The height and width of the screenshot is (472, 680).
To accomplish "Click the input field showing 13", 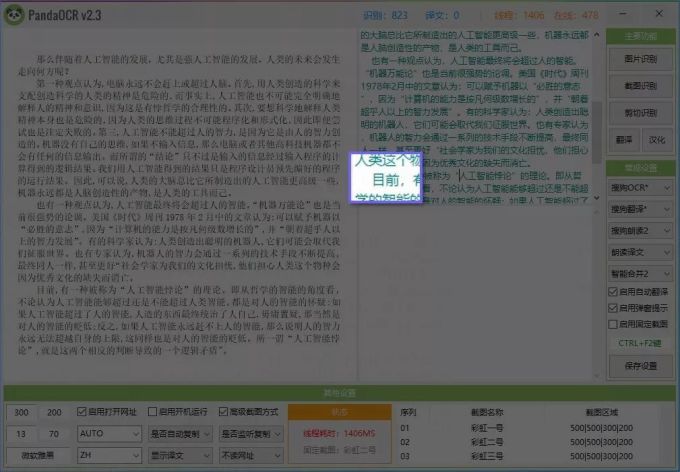I will click(x=21, y=434).
